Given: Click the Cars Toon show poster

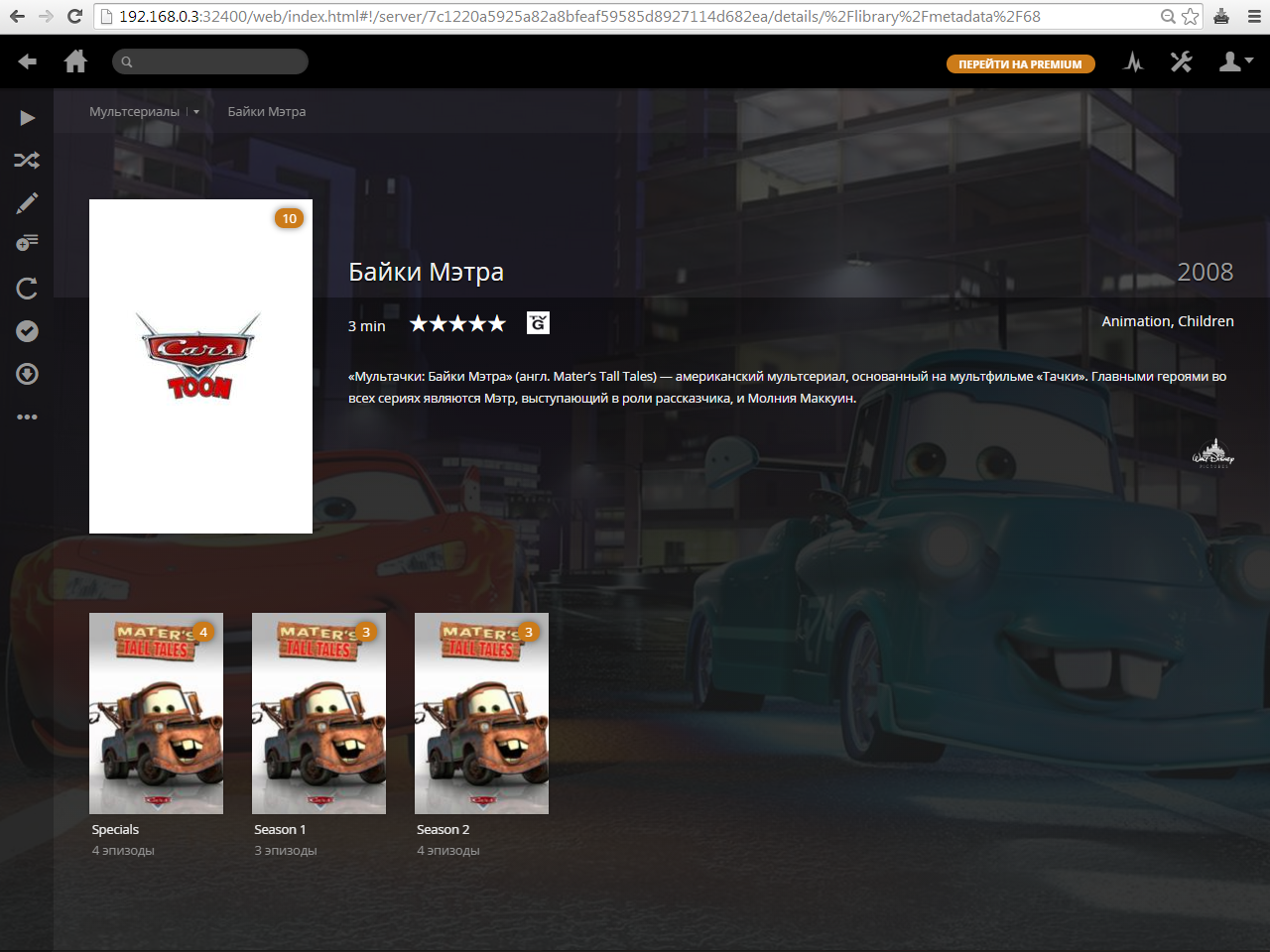Looking at the screenshot, I should pyautogui.click(x=200, y=366).
